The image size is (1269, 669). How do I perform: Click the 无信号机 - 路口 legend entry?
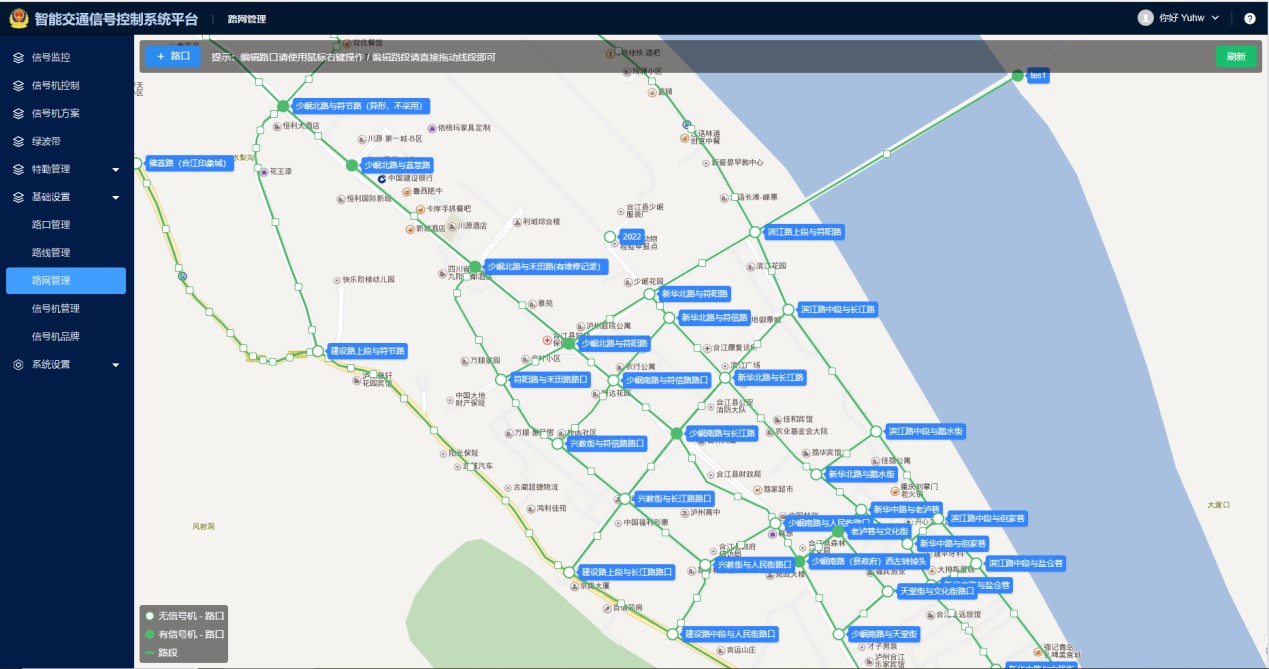tap(184, 616)
